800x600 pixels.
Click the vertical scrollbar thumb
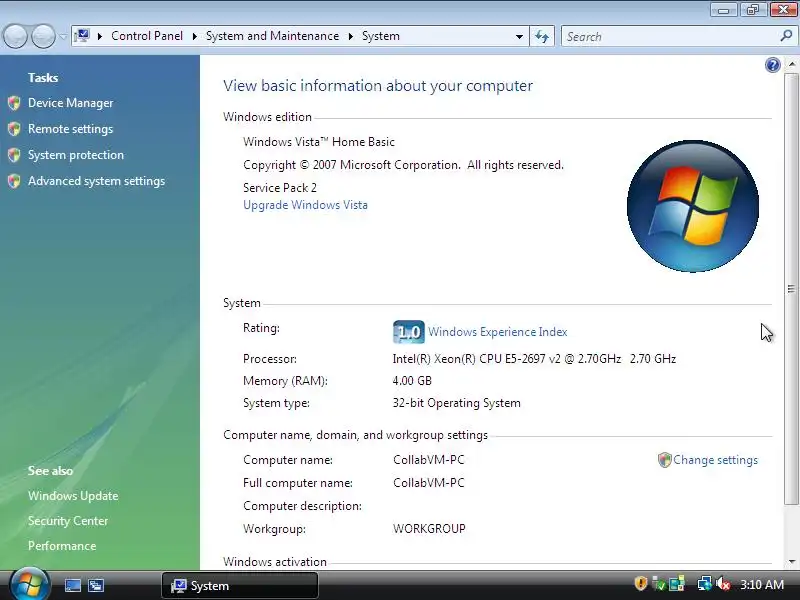(791, 289)
